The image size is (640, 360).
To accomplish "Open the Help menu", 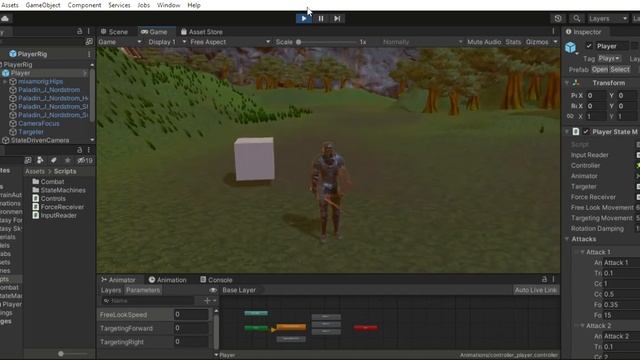I will pos(194,5).
